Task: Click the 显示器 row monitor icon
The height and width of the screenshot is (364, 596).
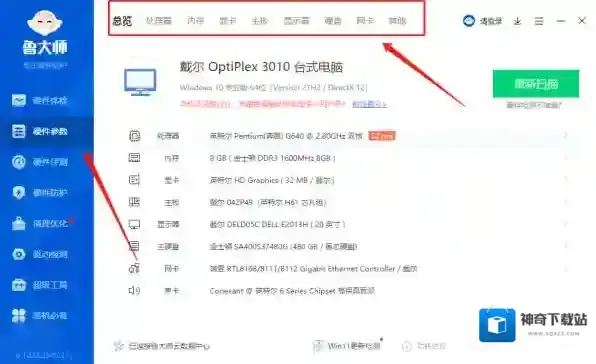Action: click(x=134, y=224)
